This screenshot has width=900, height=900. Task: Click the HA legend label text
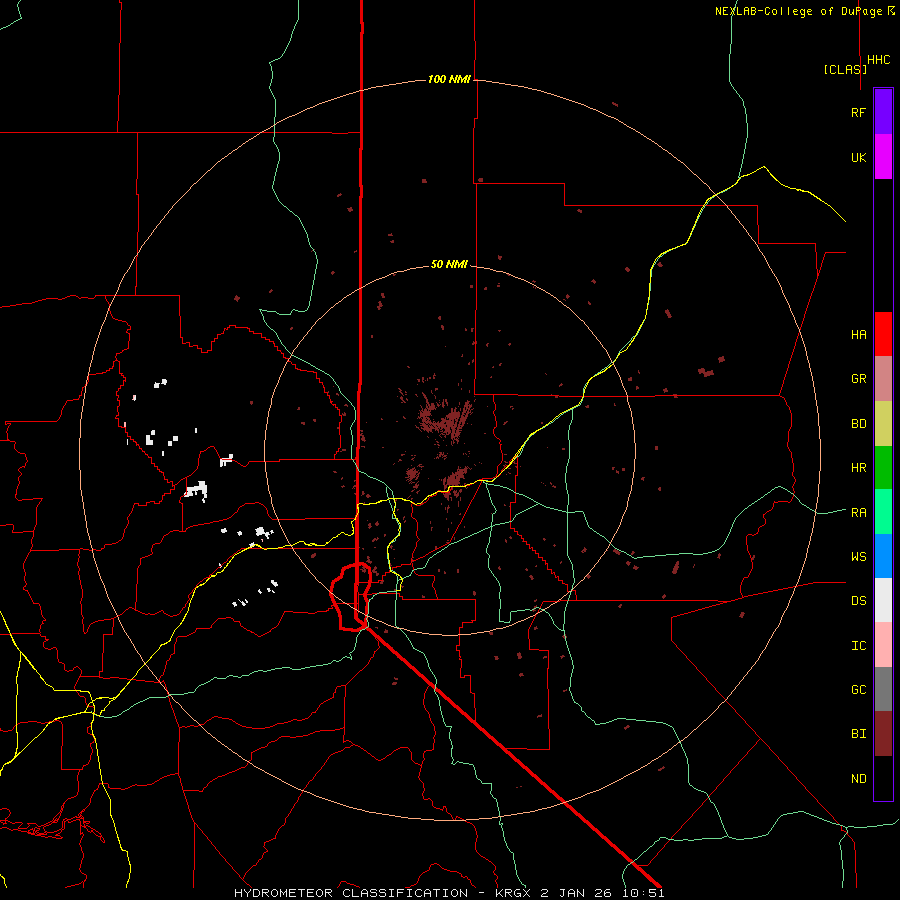[x=858, y=335]
